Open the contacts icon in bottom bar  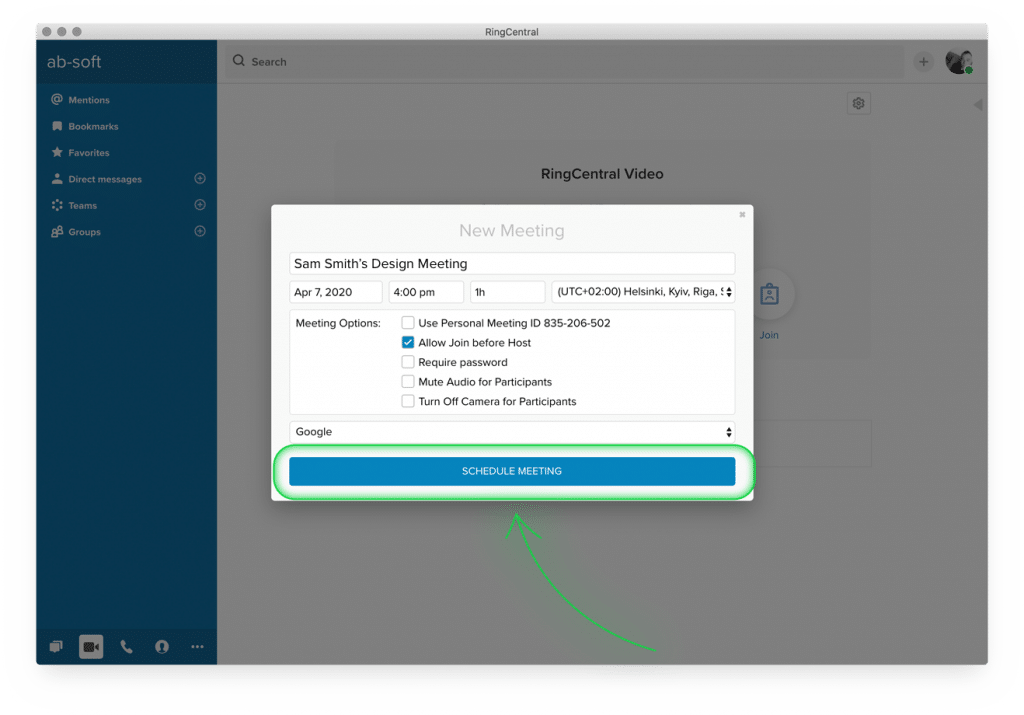pyautogui.click(x=162, y=647)
